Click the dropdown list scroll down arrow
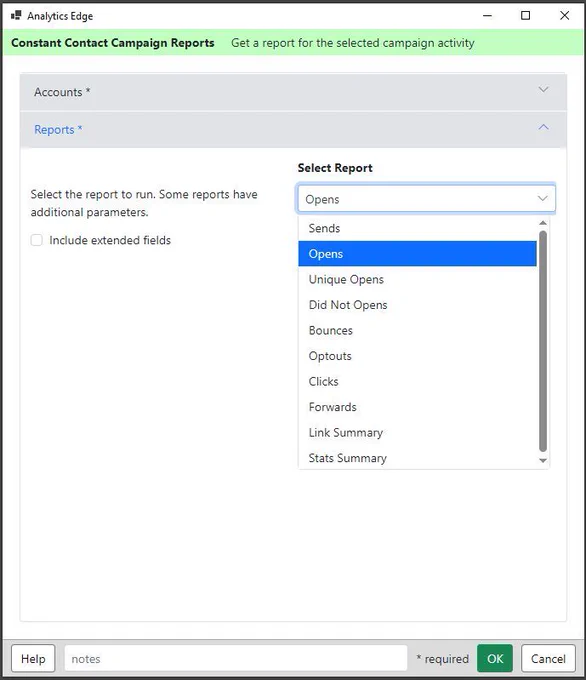The height and width of the screenshot is (680, 586). (x=543, y=461)
